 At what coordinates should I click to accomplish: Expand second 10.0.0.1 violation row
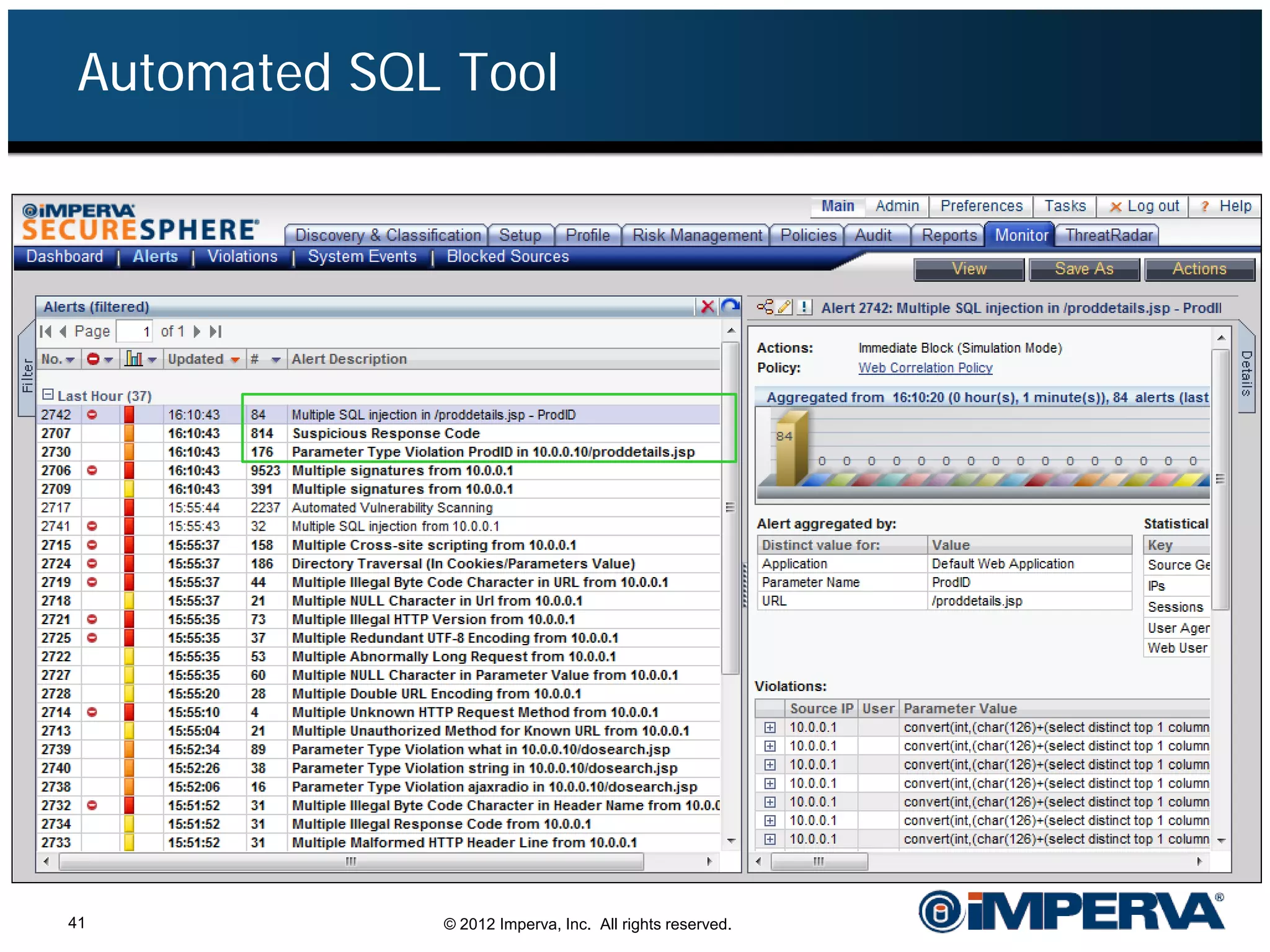point(770,746)
